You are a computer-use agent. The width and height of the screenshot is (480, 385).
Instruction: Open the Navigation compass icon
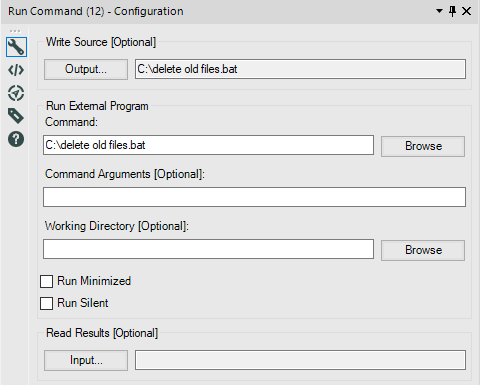[x=16, y=93]
